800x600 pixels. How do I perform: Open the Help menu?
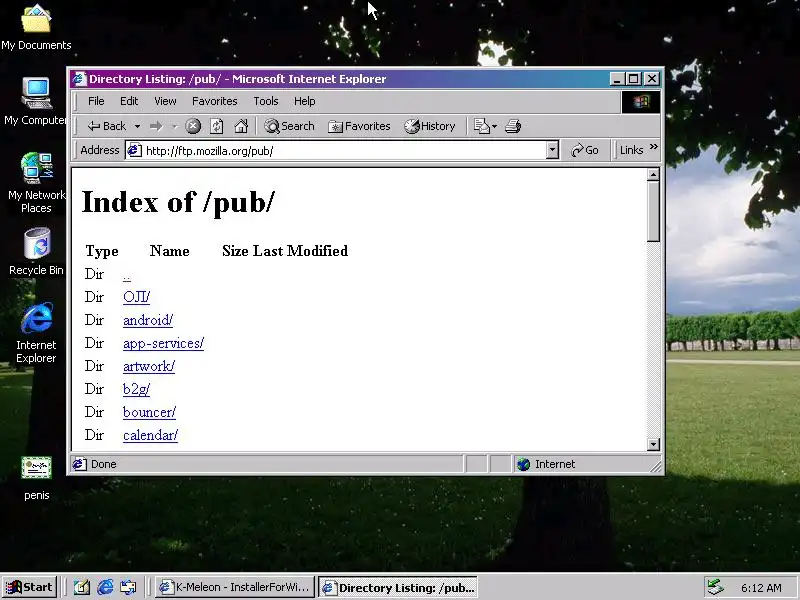click(305, 101)
